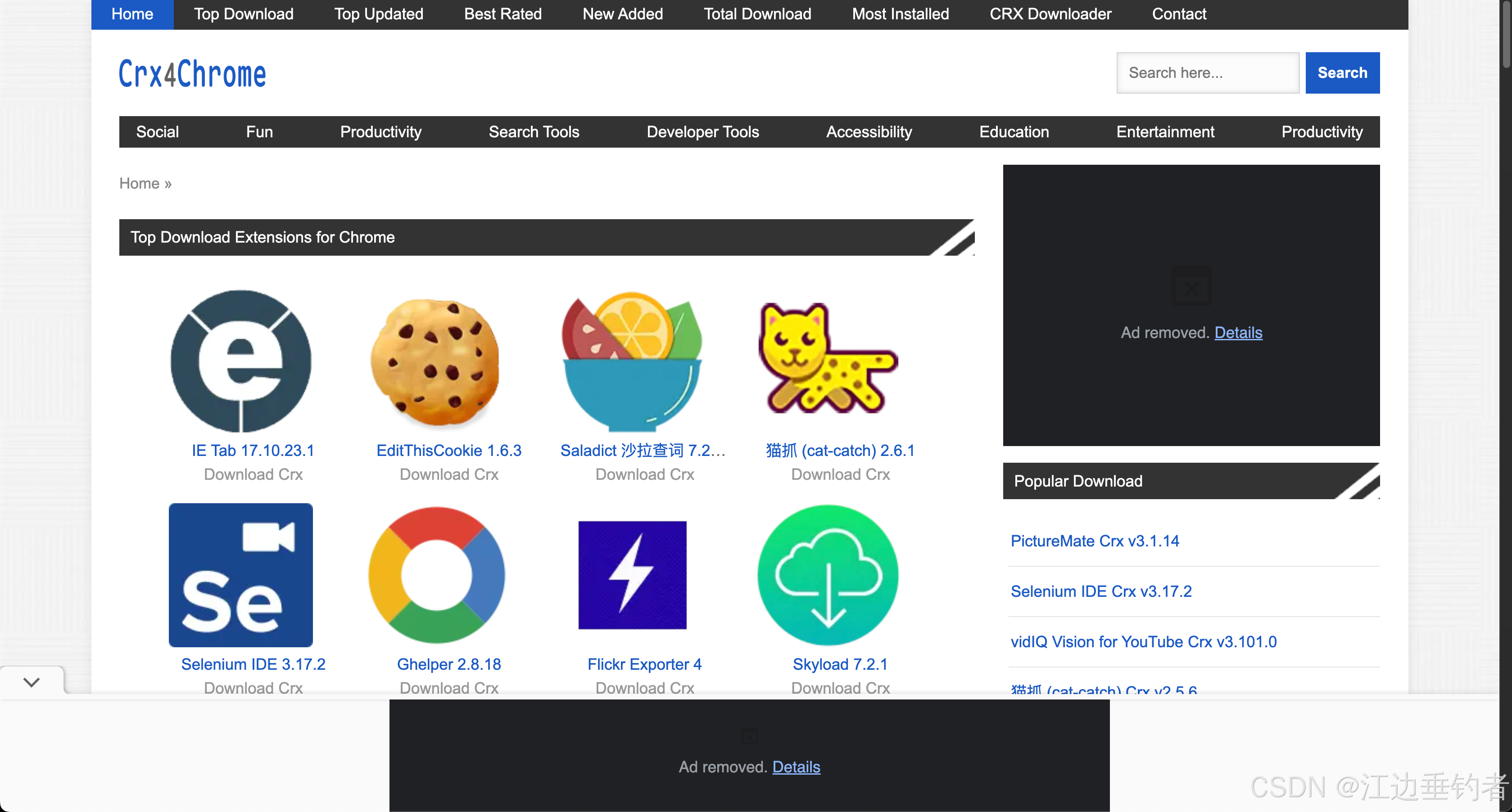Click the Crx4Chrome site logo
The image size is (1512, 812).
click(193, 74)
